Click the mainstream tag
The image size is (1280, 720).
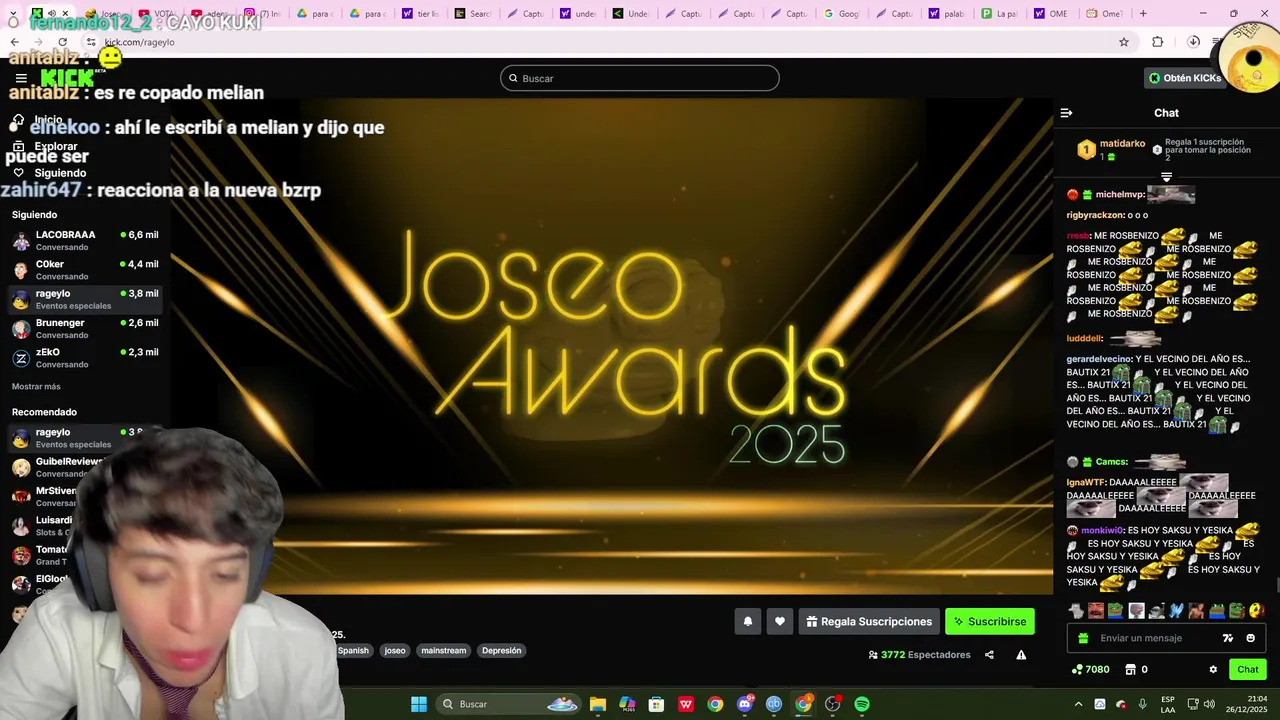tap(444, 650)
